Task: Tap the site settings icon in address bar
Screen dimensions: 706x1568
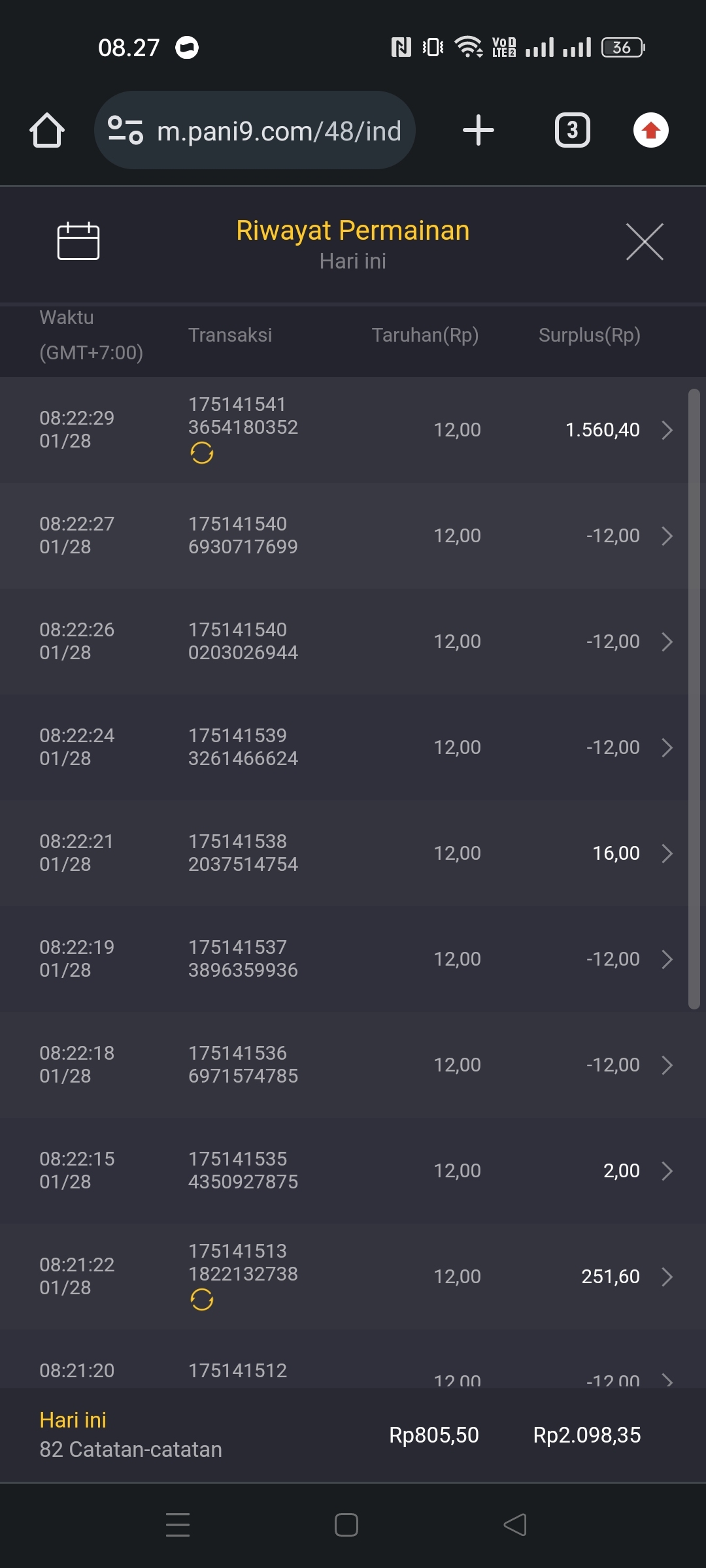Action: (x=126, y=130)
